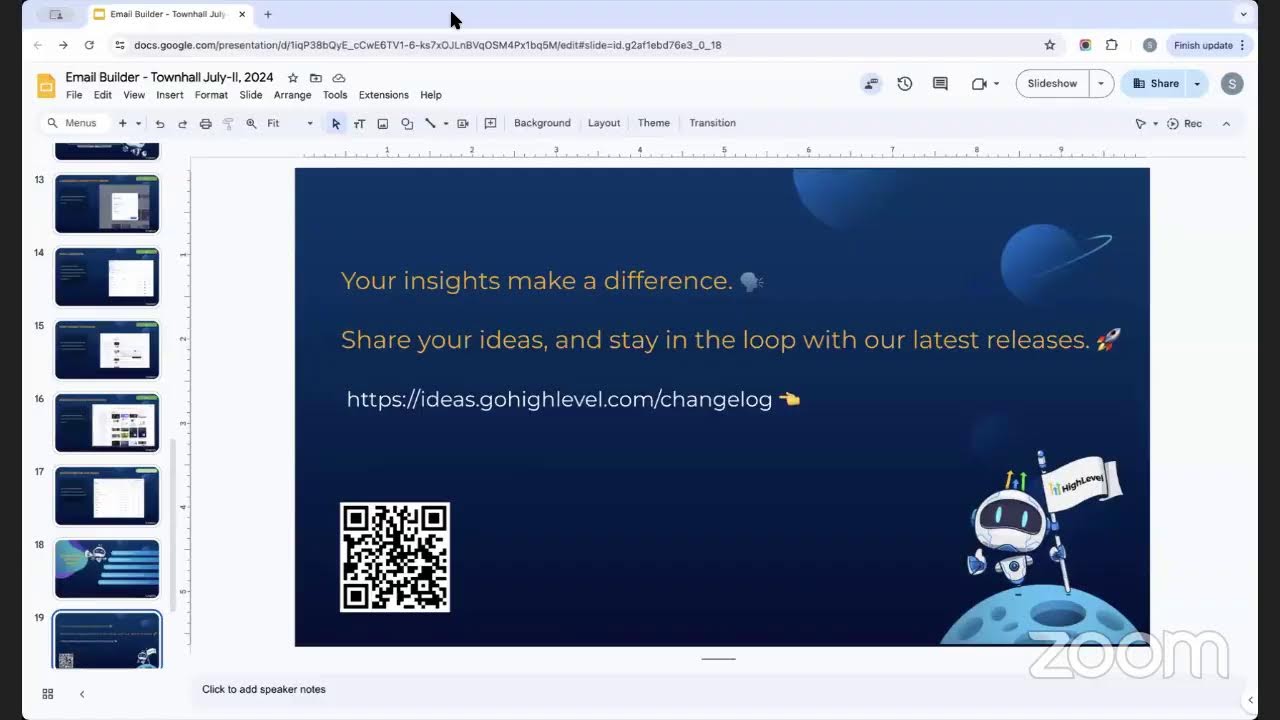1280x720 pixels.
Task: Expand the Meet camera dropdown arrow
Action: pyautogui.click(x=996, y=84)
